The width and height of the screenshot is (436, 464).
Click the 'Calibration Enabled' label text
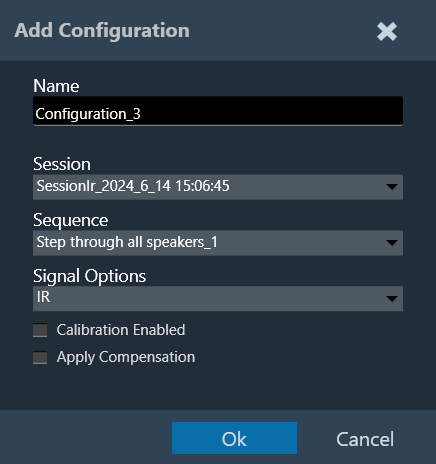click(x=121, y=330)
